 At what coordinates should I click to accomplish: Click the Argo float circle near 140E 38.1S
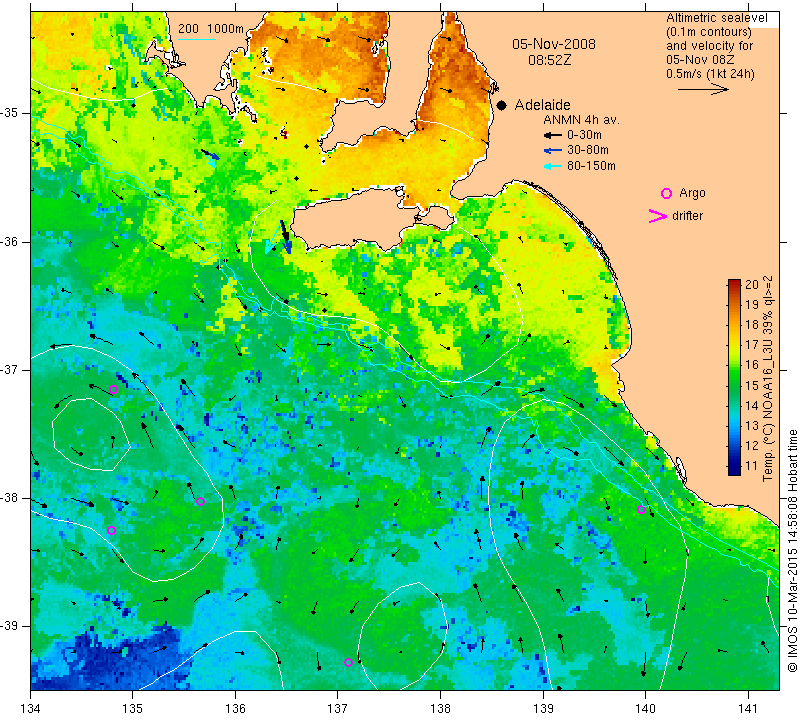pyautogui.click(x=641, y=509)
